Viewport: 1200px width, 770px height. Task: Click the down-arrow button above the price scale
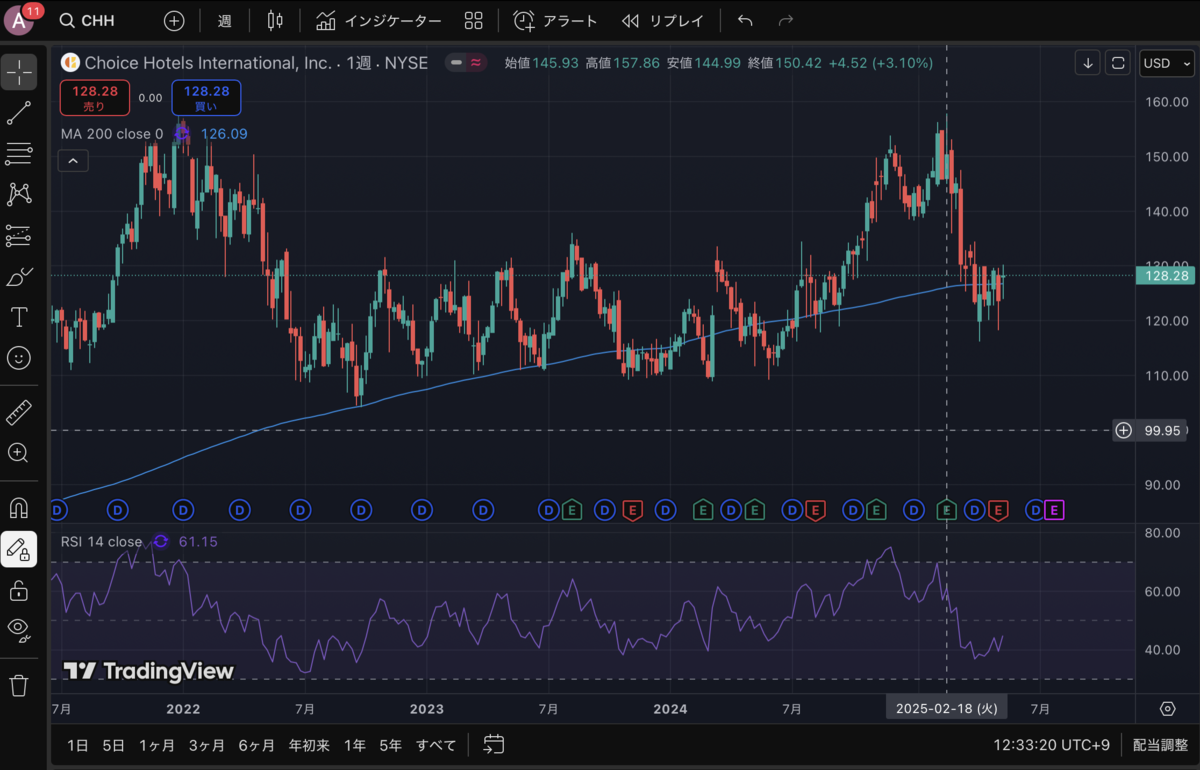tap(1088, 62)
